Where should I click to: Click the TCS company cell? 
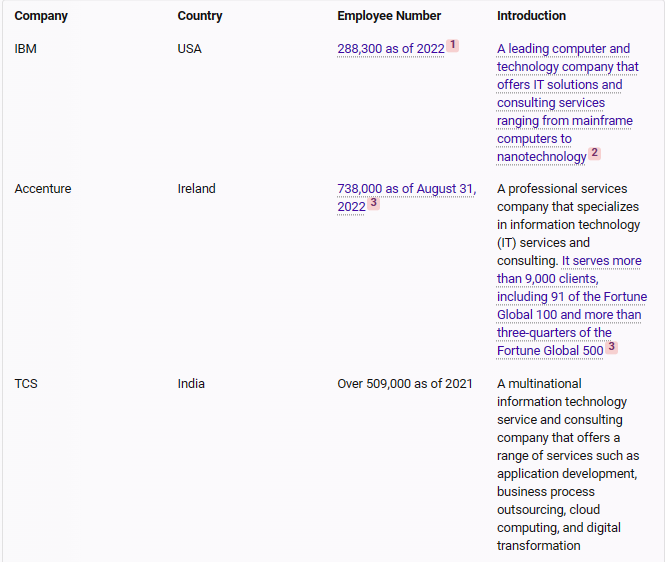pyautogui.click(x=26, y=384)
